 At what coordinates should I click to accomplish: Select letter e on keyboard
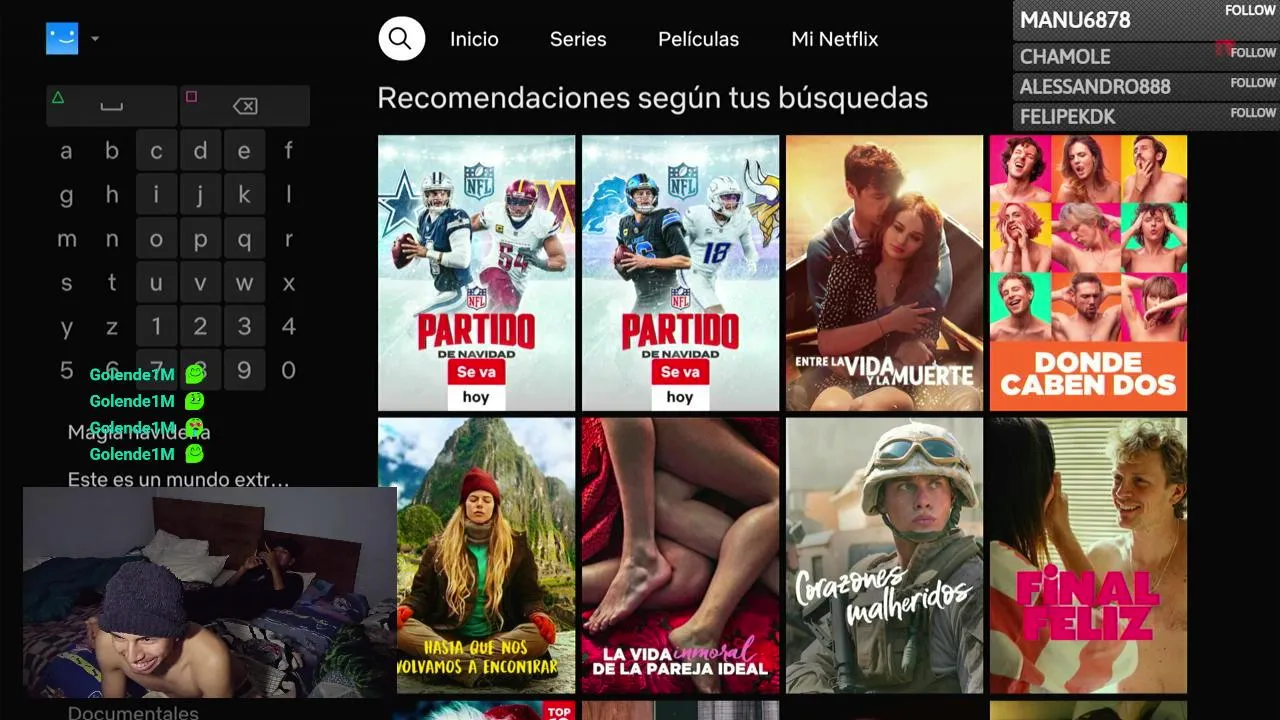coord(244,151)
